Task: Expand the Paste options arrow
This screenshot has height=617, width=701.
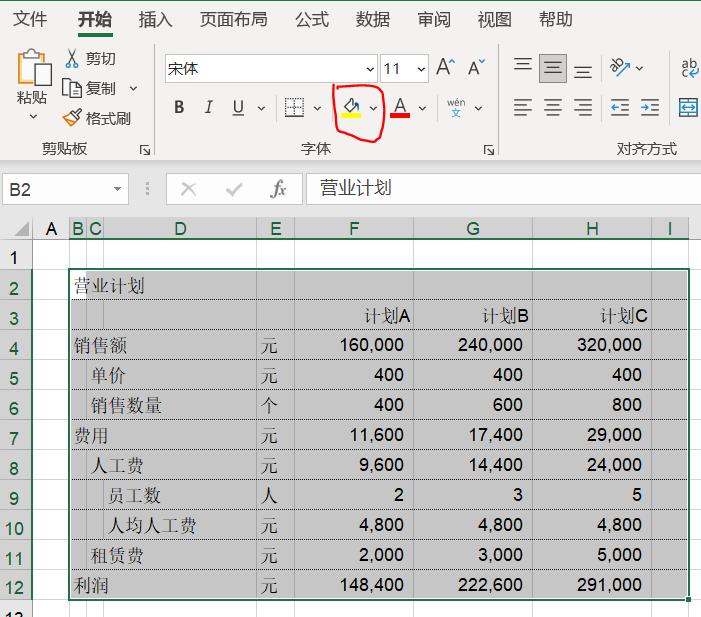Action: click(33, 117)
